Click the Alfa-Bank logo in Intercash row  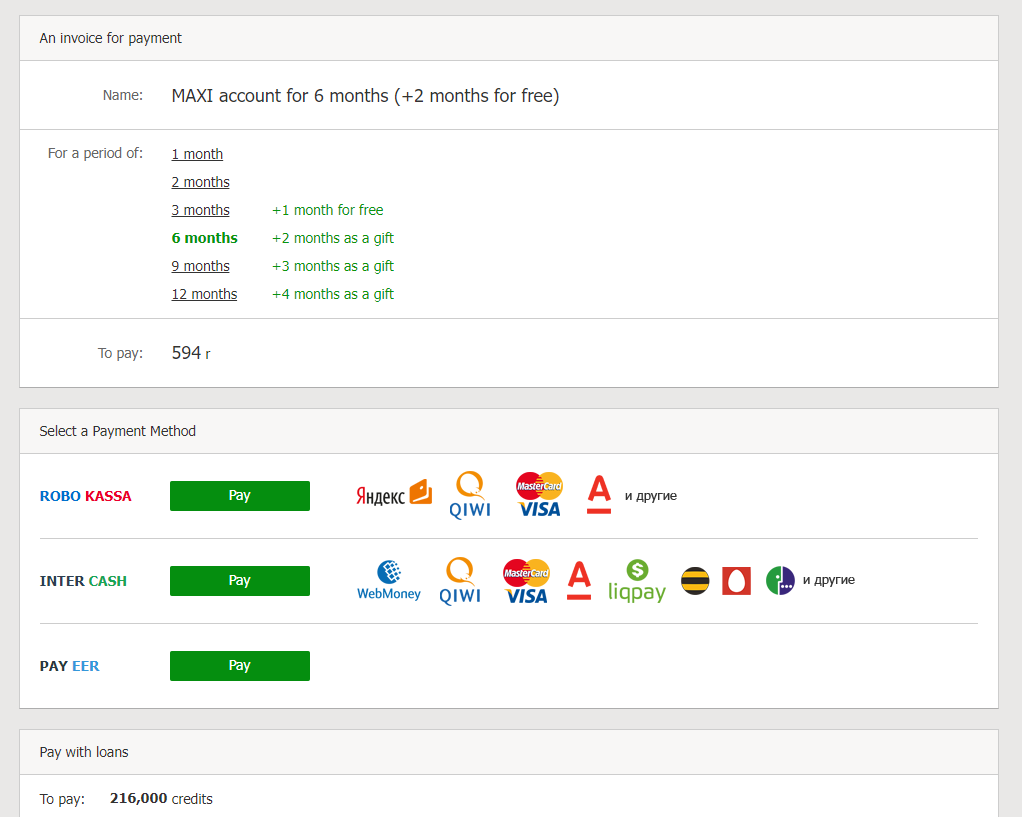(579, 580)
